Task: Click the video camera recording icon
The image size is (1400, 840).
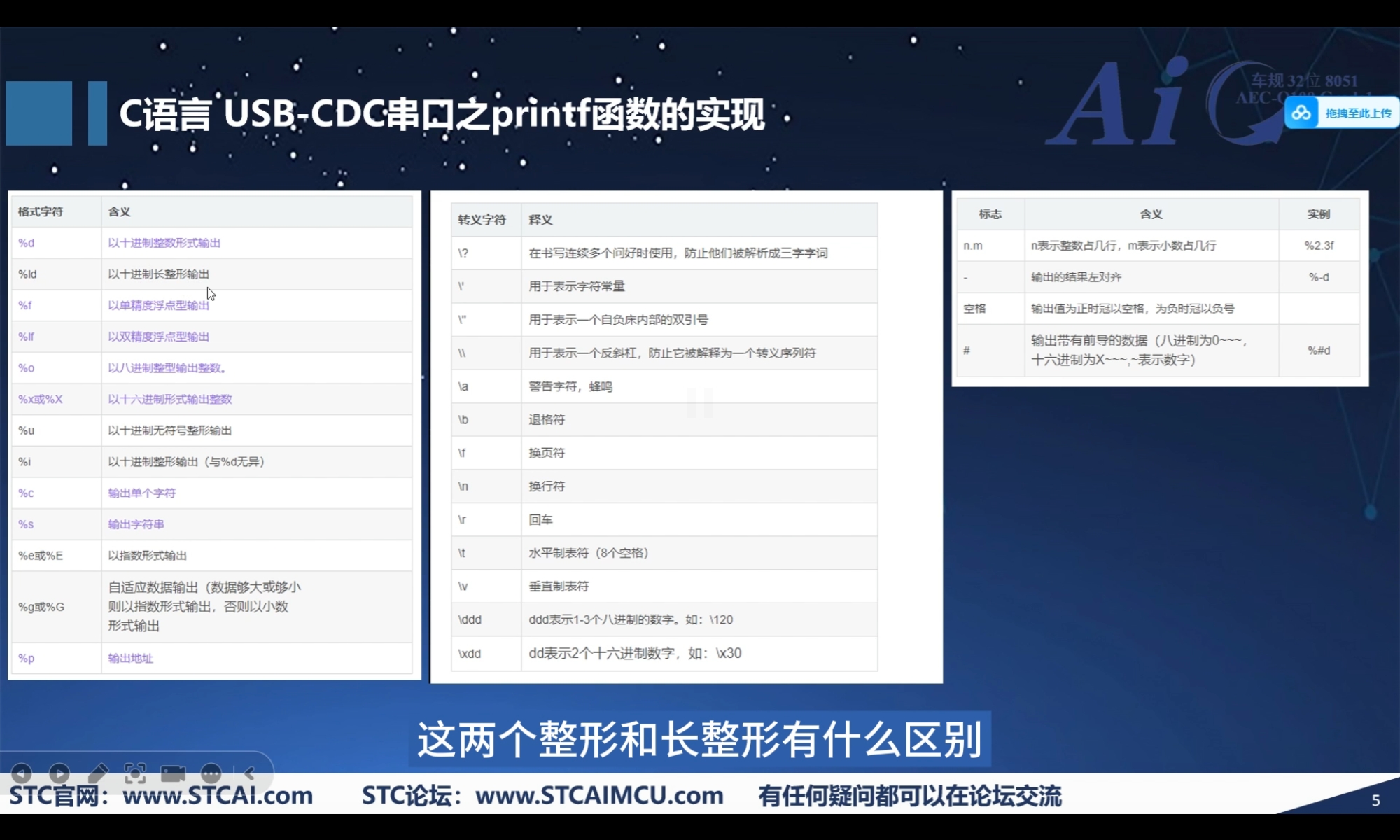Action: click(x=173, y=773)
